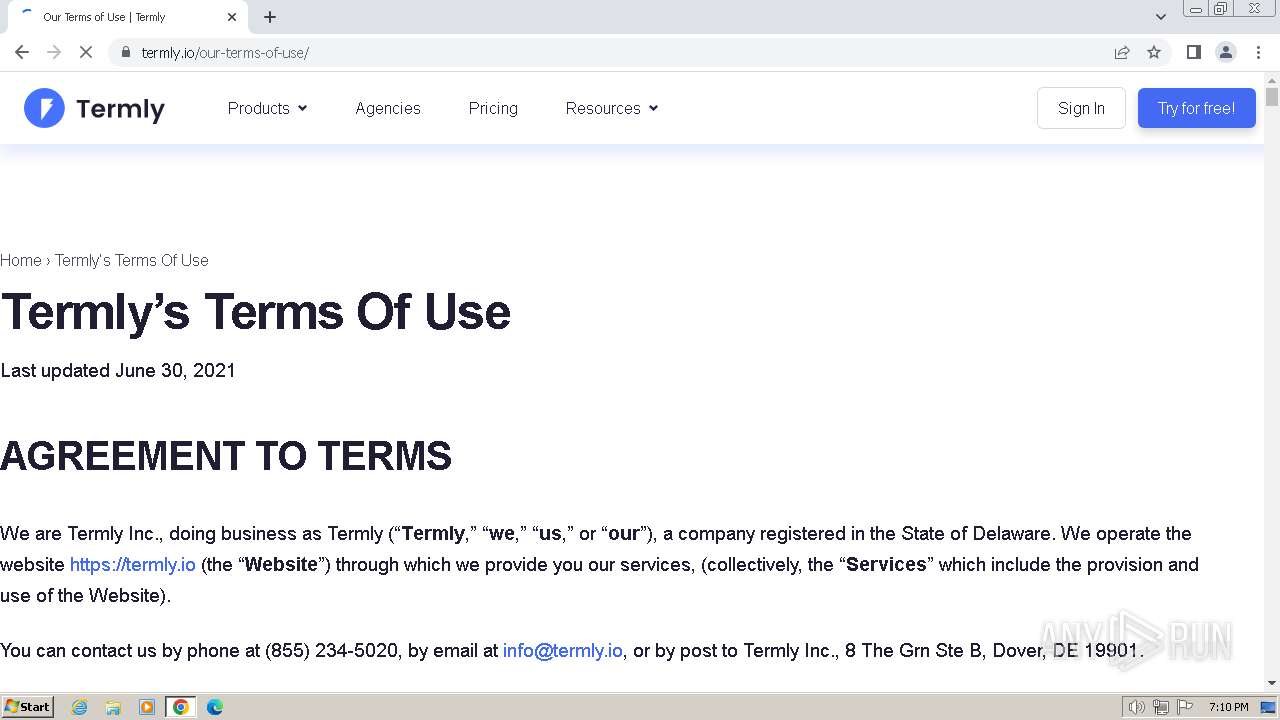Click scrollbar down arrow
Screen dimensions: 1280x720
click(x=1272, y=683)
